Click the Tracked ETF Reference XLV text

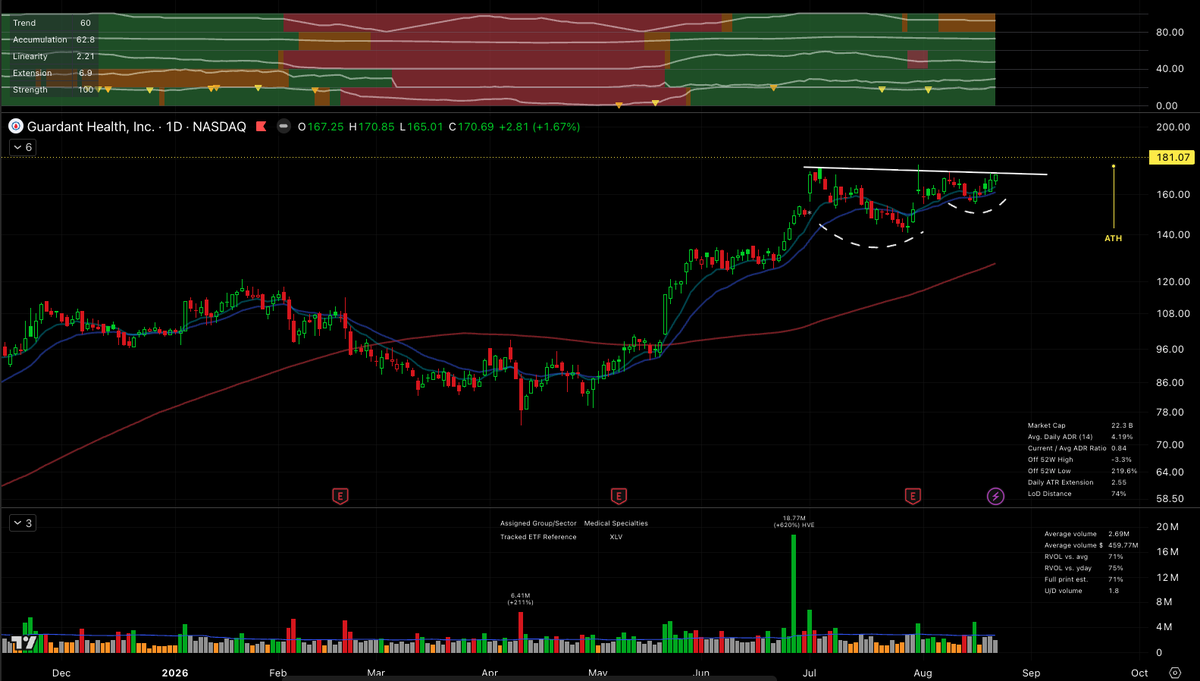(561, 537)
